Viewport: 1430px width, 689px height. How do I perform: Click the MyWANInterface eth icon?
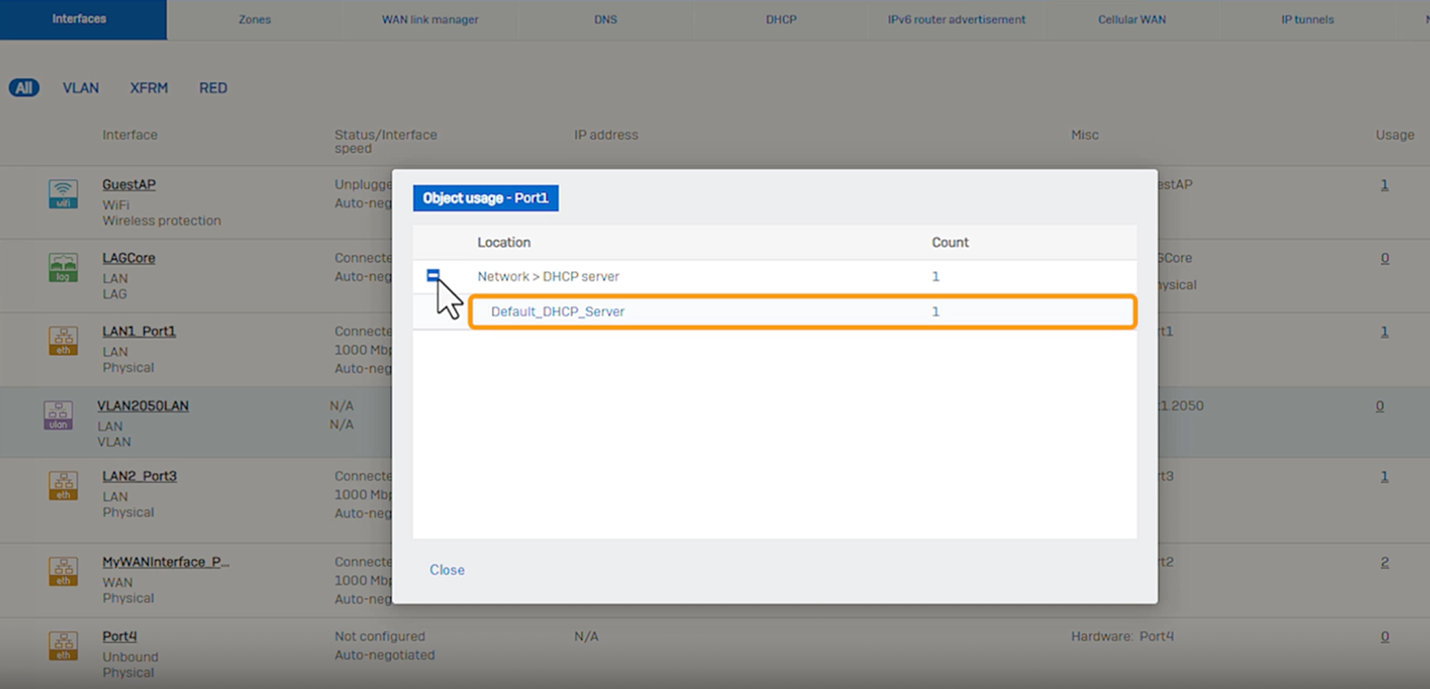(63, 571)
